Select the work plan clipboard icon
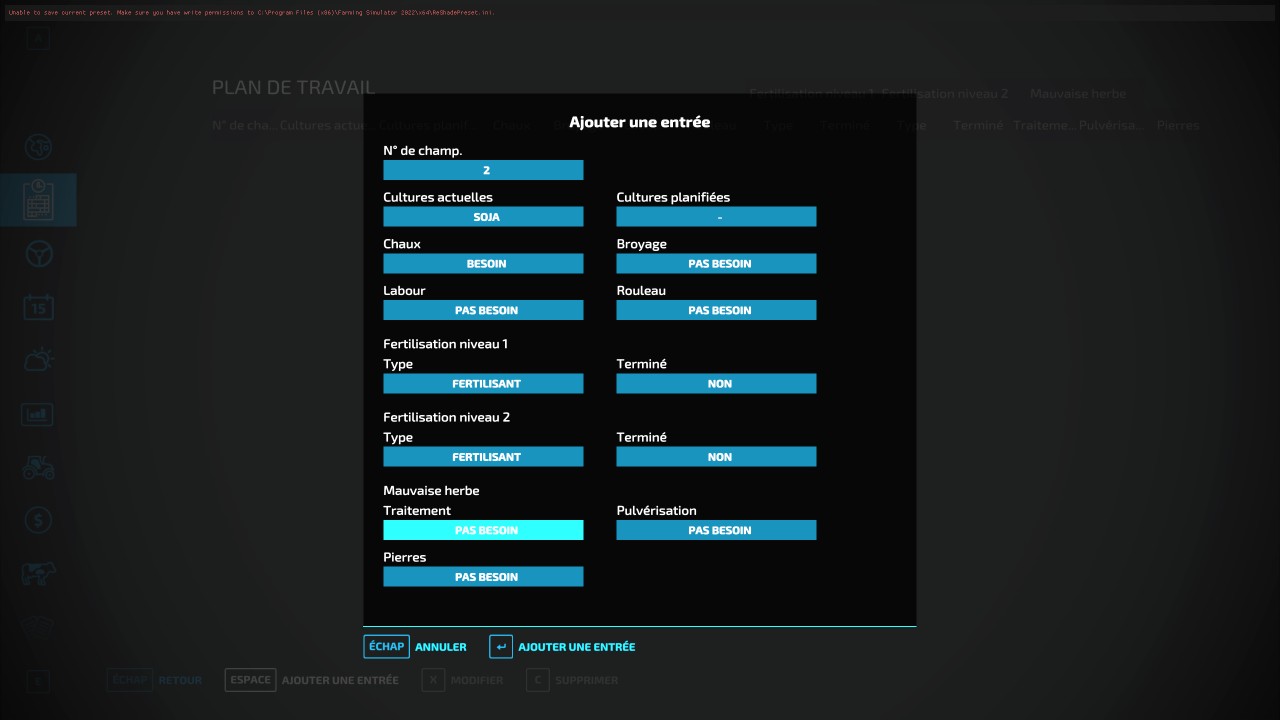Viewport: 1280px width, 720px height. (x=38, y=200)
